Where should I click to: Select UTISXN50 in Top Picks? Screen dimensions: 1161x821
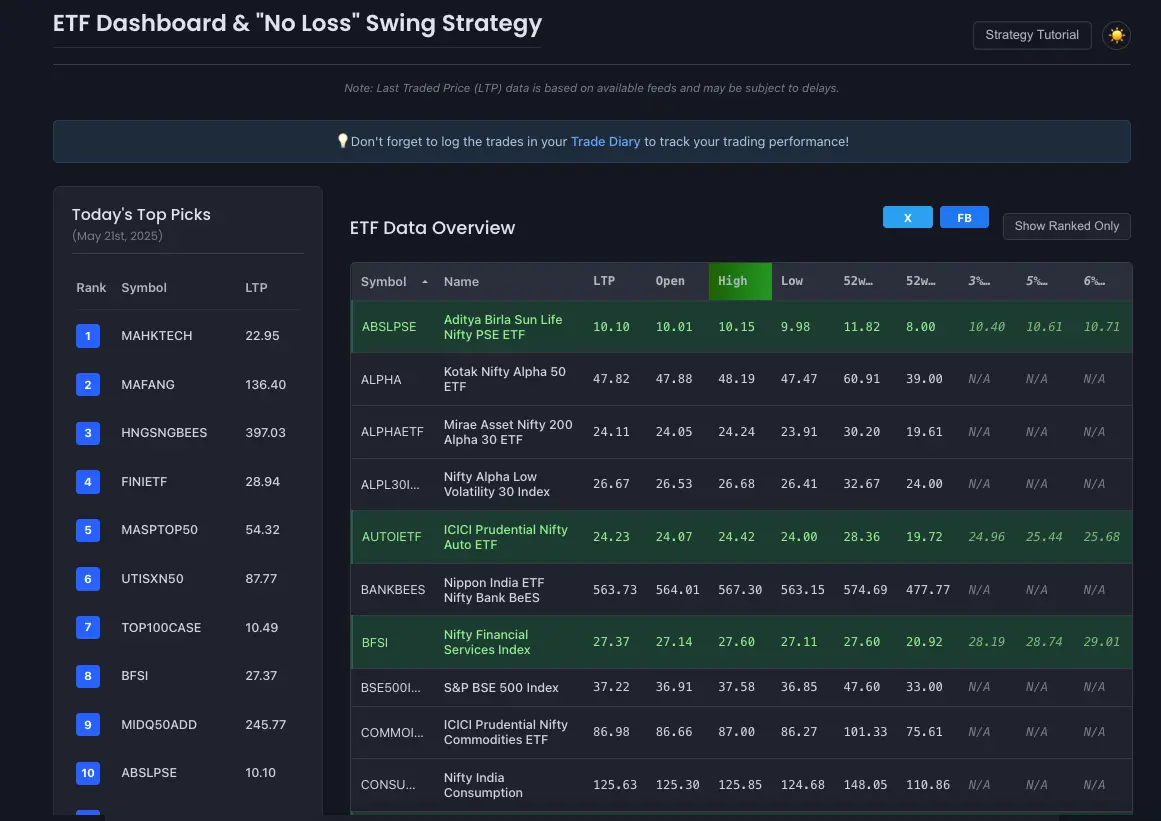(x=152, y=579)
